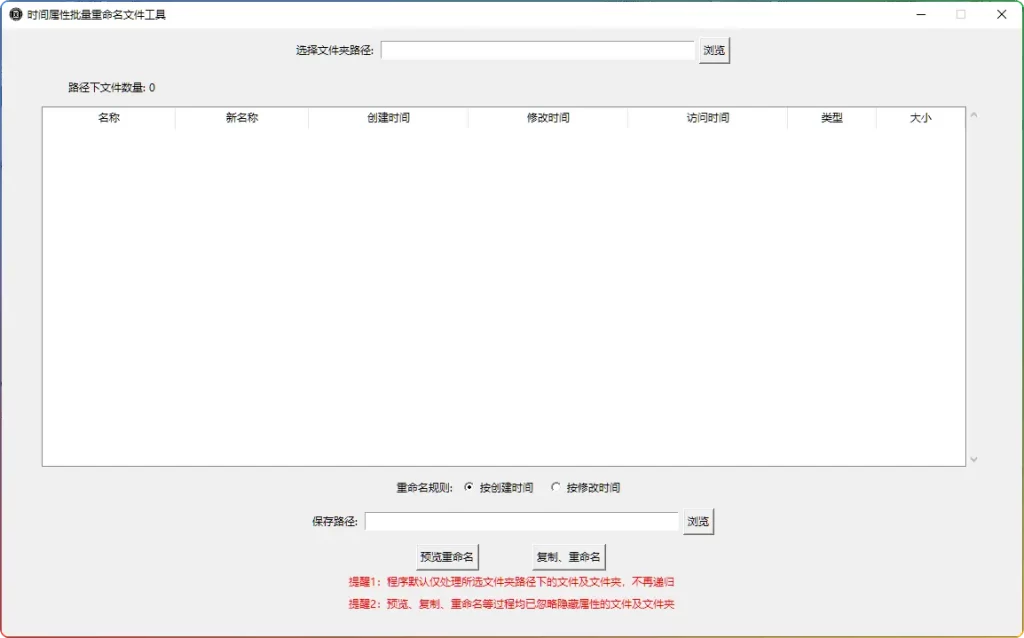This screenshot has height=638, width=1024.
Task: Click the 预览重命名 button
Action: pyautogui.click(x=447, y=557)
